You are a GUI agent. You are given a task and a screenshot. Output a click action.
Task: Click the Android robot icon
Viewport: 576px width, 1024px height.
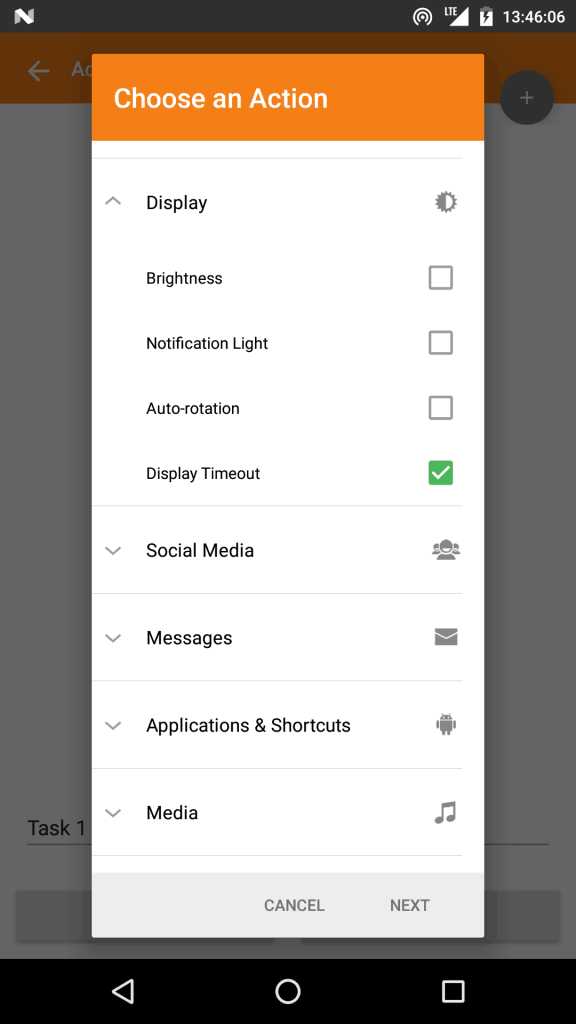(446, 724)
